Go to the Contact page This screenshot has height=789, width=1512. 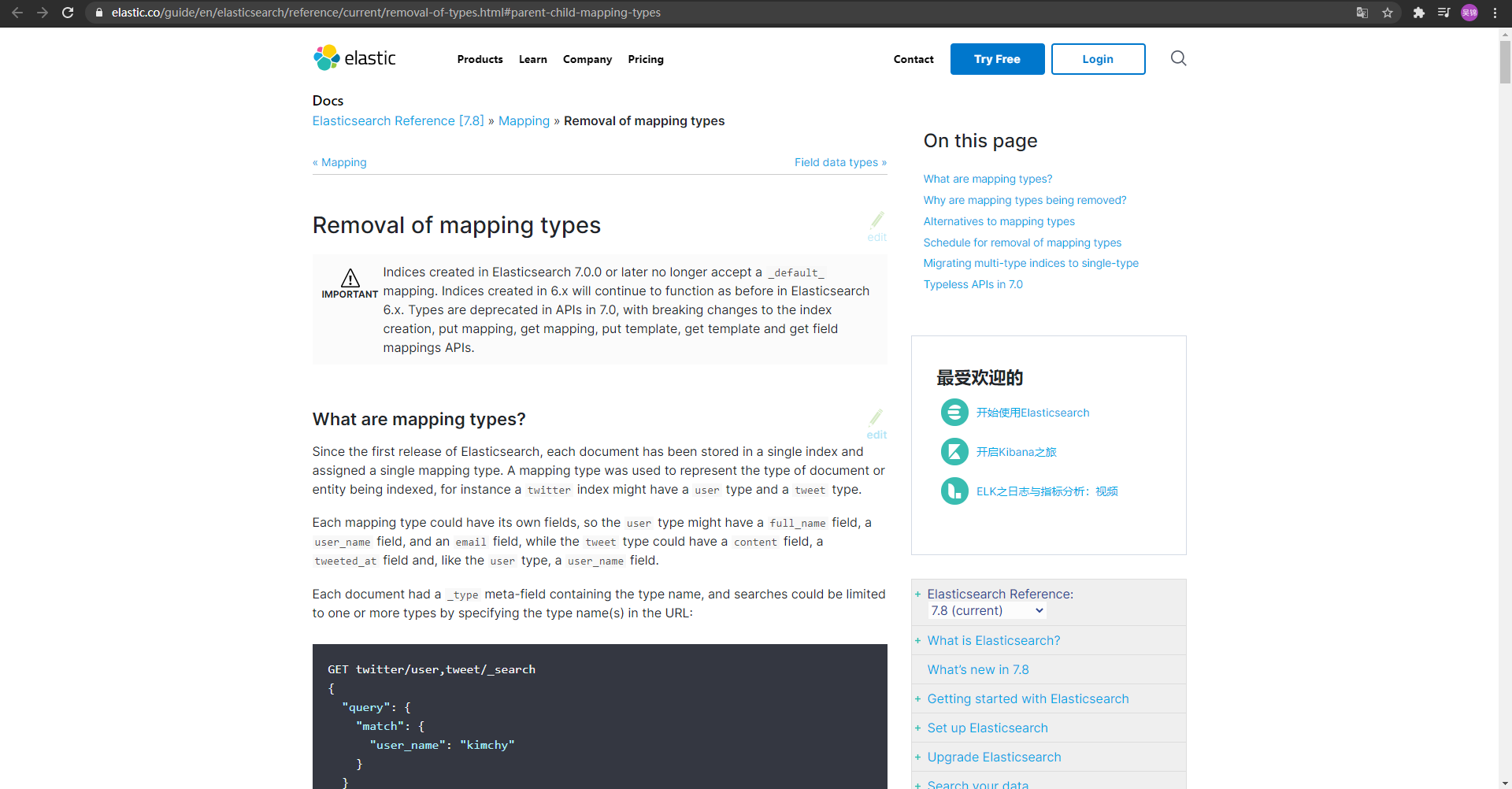(913, 59)
